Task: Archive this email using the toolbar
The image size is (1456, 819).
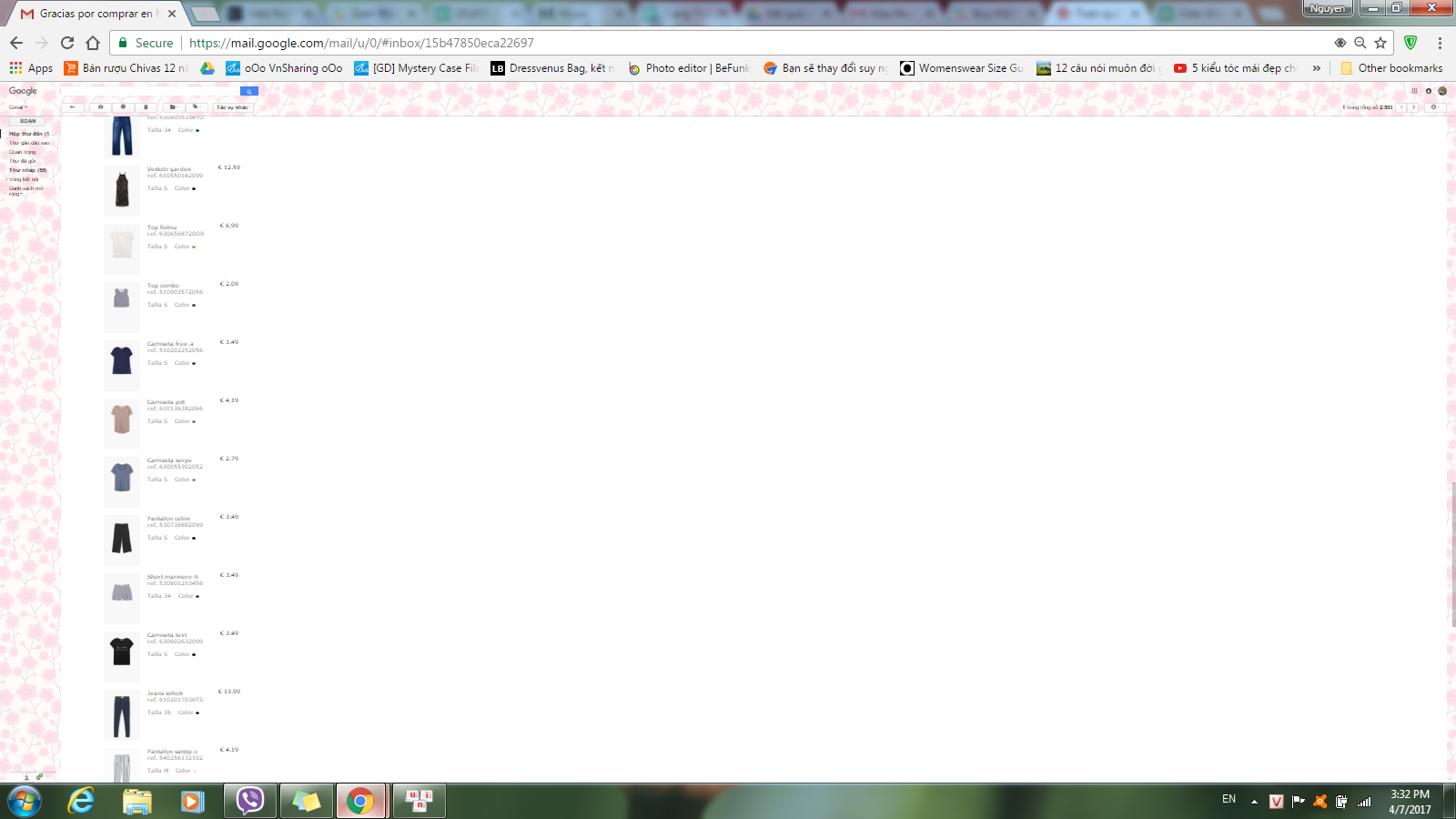Action: [x=100, y=107]
